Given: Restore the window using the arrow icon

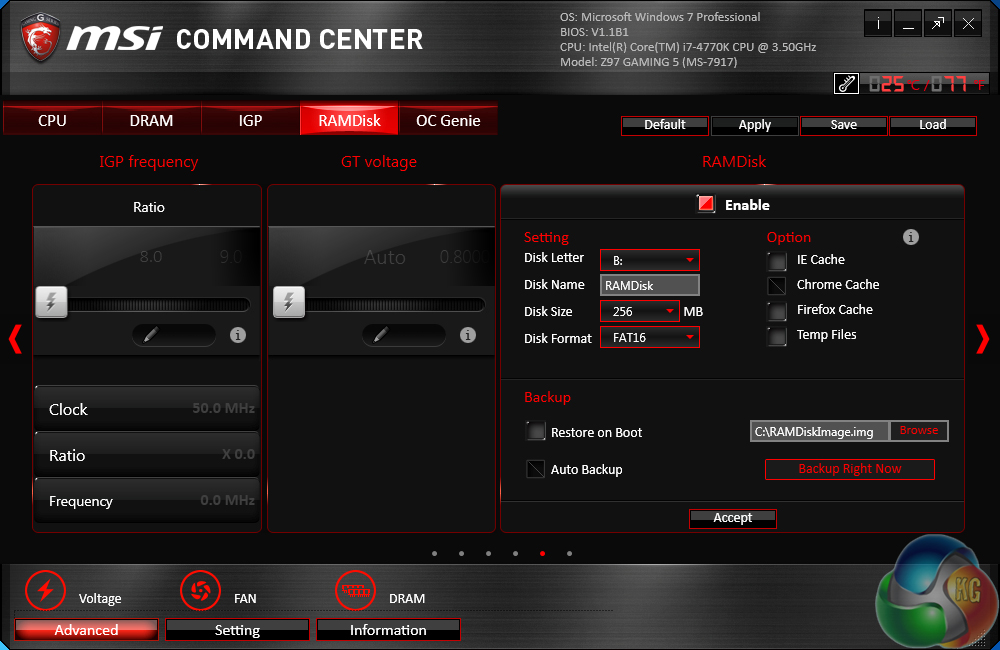Looking at the screenshot, I should click(x=938, y=24).
